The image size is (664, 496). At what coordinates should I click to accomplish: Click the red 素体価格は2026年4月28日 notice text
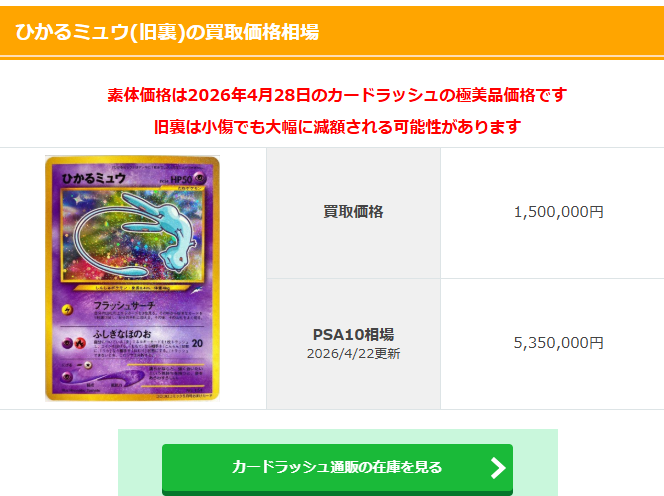point(337,95)
